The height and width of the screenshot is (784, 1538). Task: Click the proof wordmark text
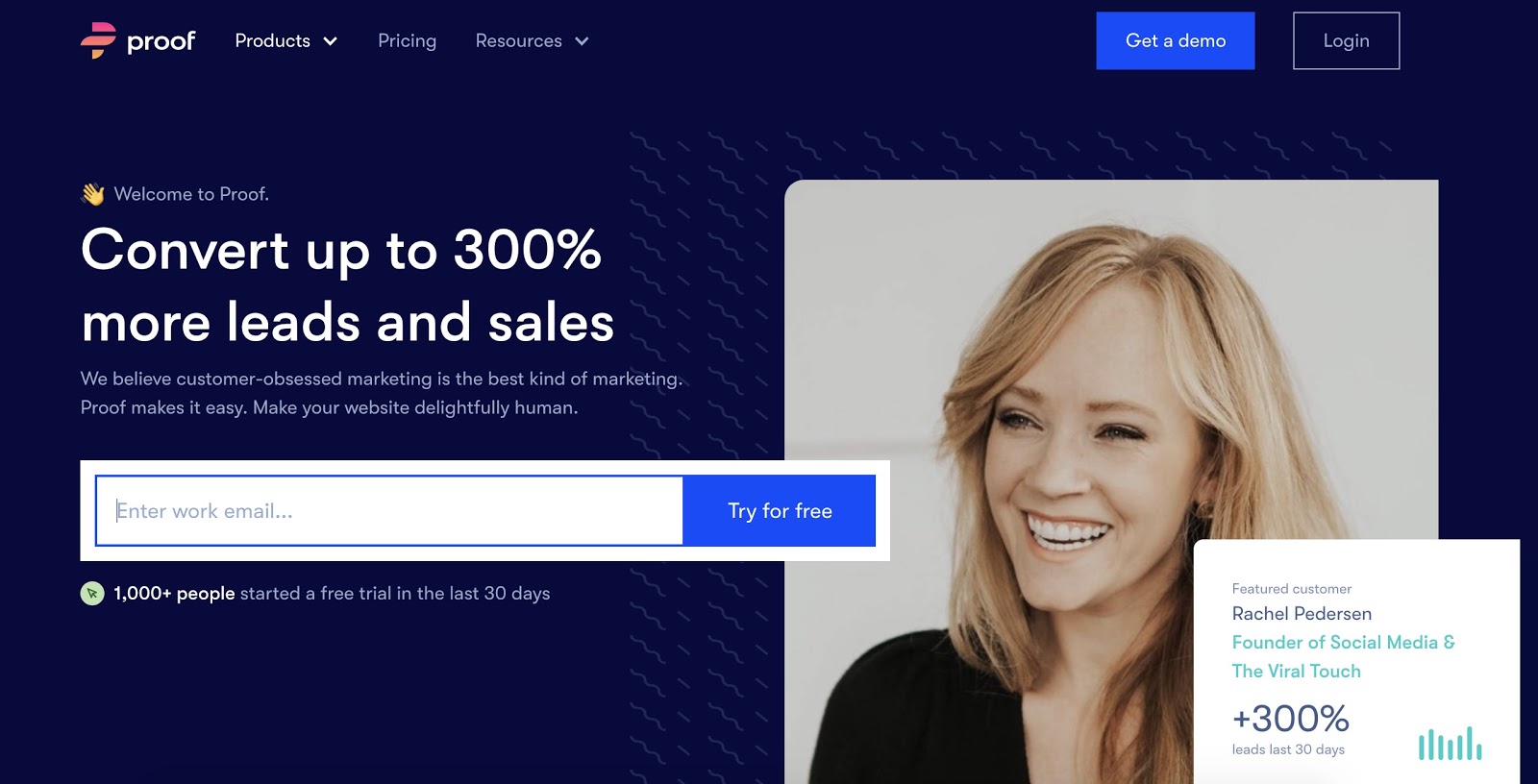[x=161, y=41]
